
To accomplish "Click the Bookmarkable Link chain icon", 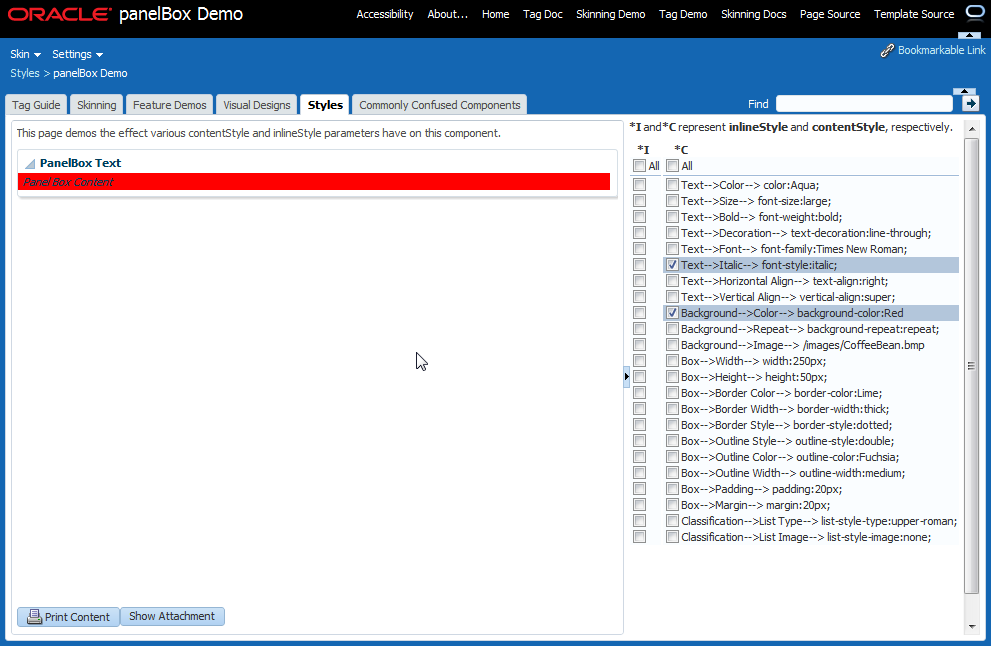I will tap(887, 51).
